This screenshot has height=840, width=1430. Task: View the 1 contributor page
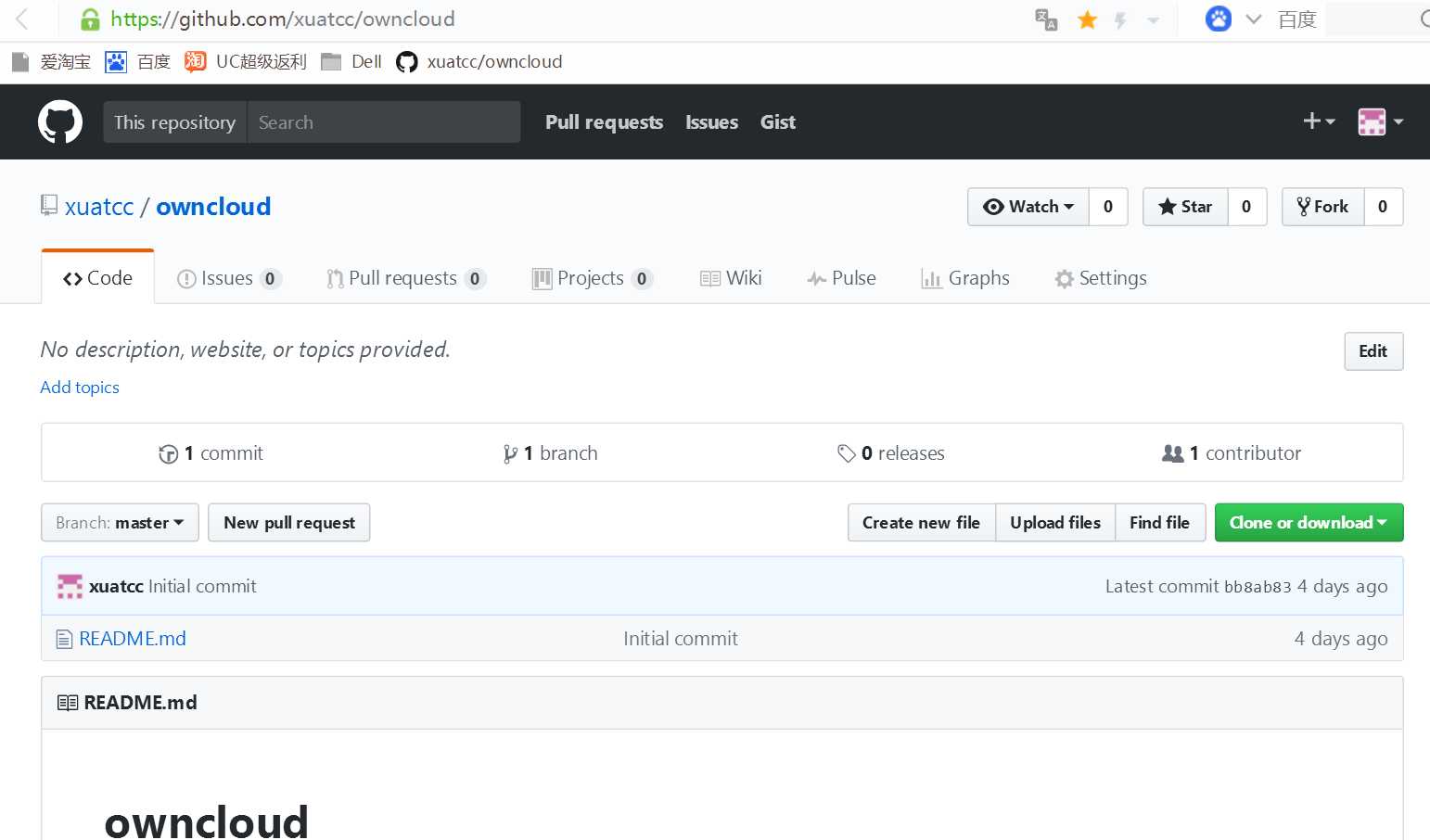[x=1232, y=453]
